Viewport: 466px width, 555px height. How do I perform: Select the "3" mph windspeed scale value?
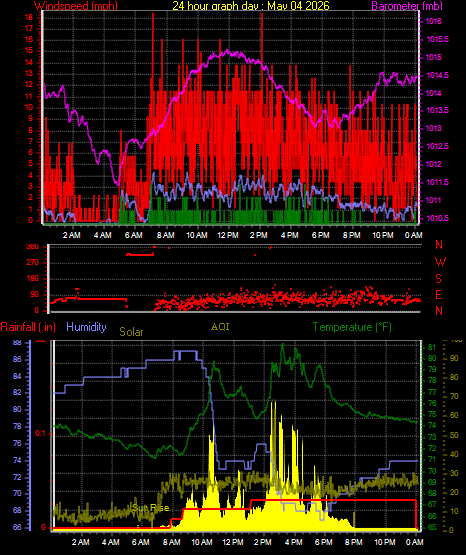pyautogui.click(x=31, y=187)
